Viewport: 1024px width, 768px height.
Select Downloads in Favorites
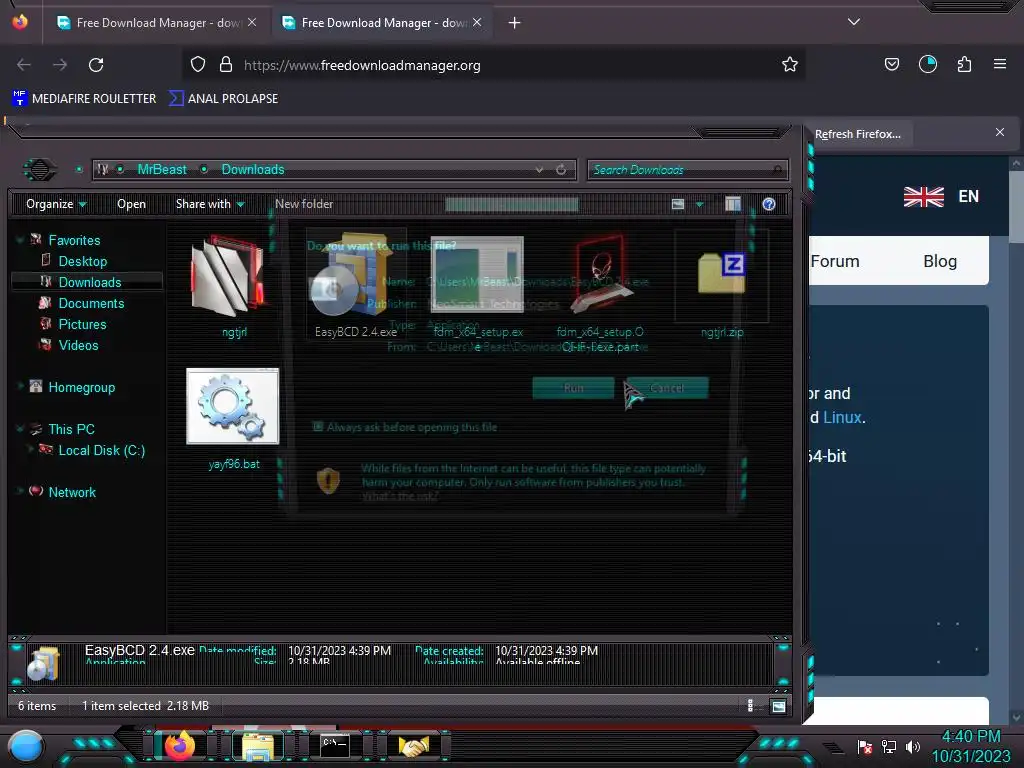click(90, 282)
